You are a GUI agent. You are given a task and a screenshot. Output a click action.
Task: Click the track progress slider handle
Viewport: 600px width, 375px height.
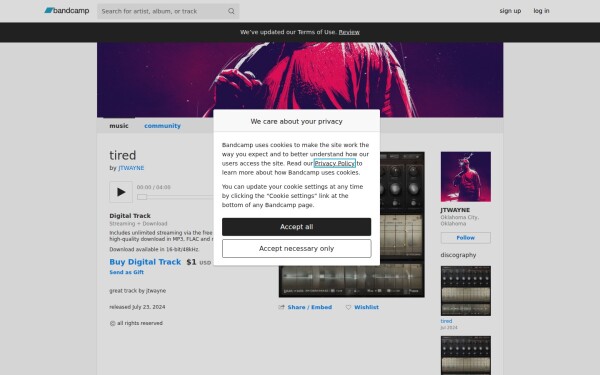coord(142,197)
